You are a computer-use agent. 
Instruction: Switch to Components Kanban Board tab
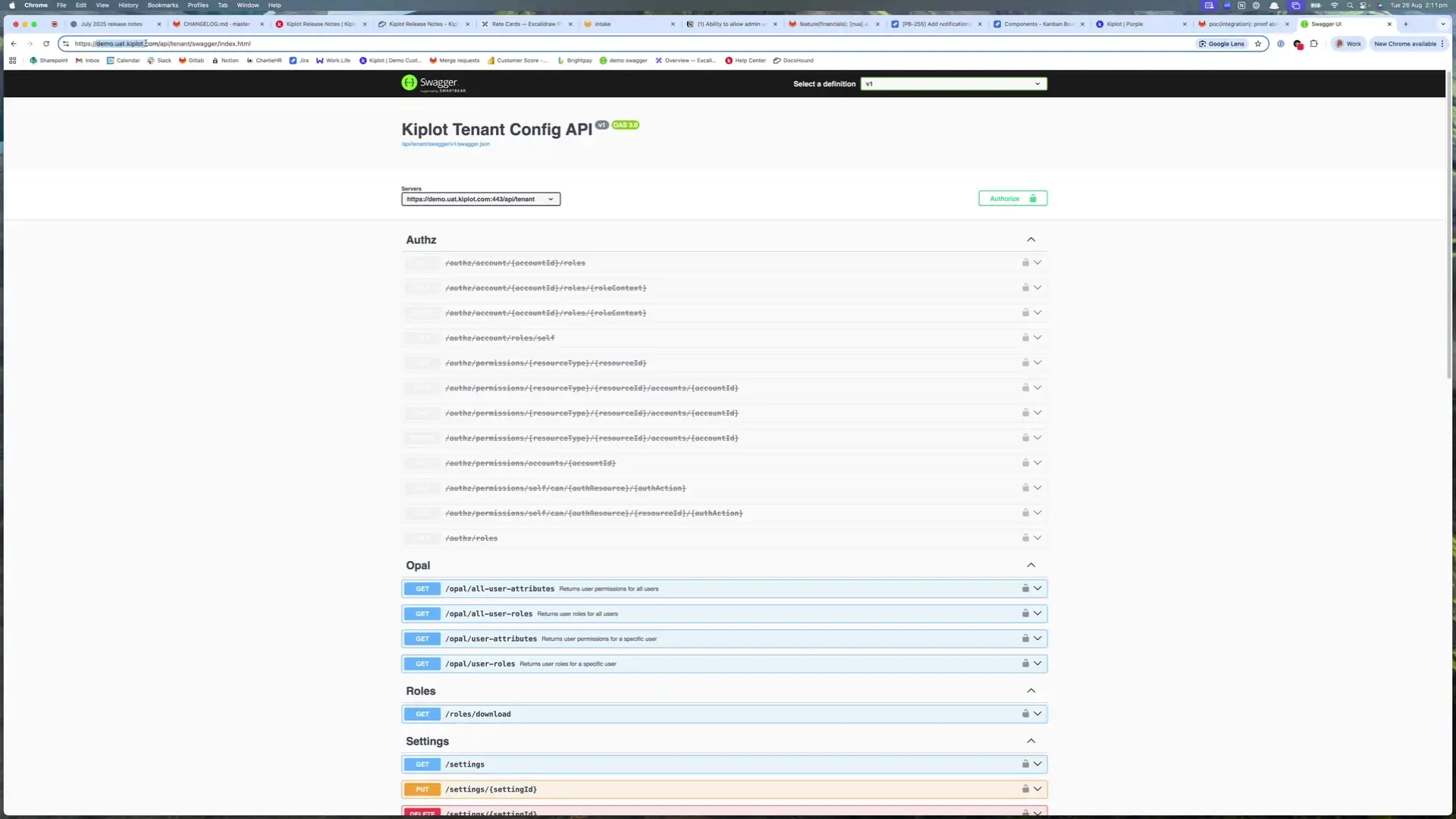[1038, 24]
